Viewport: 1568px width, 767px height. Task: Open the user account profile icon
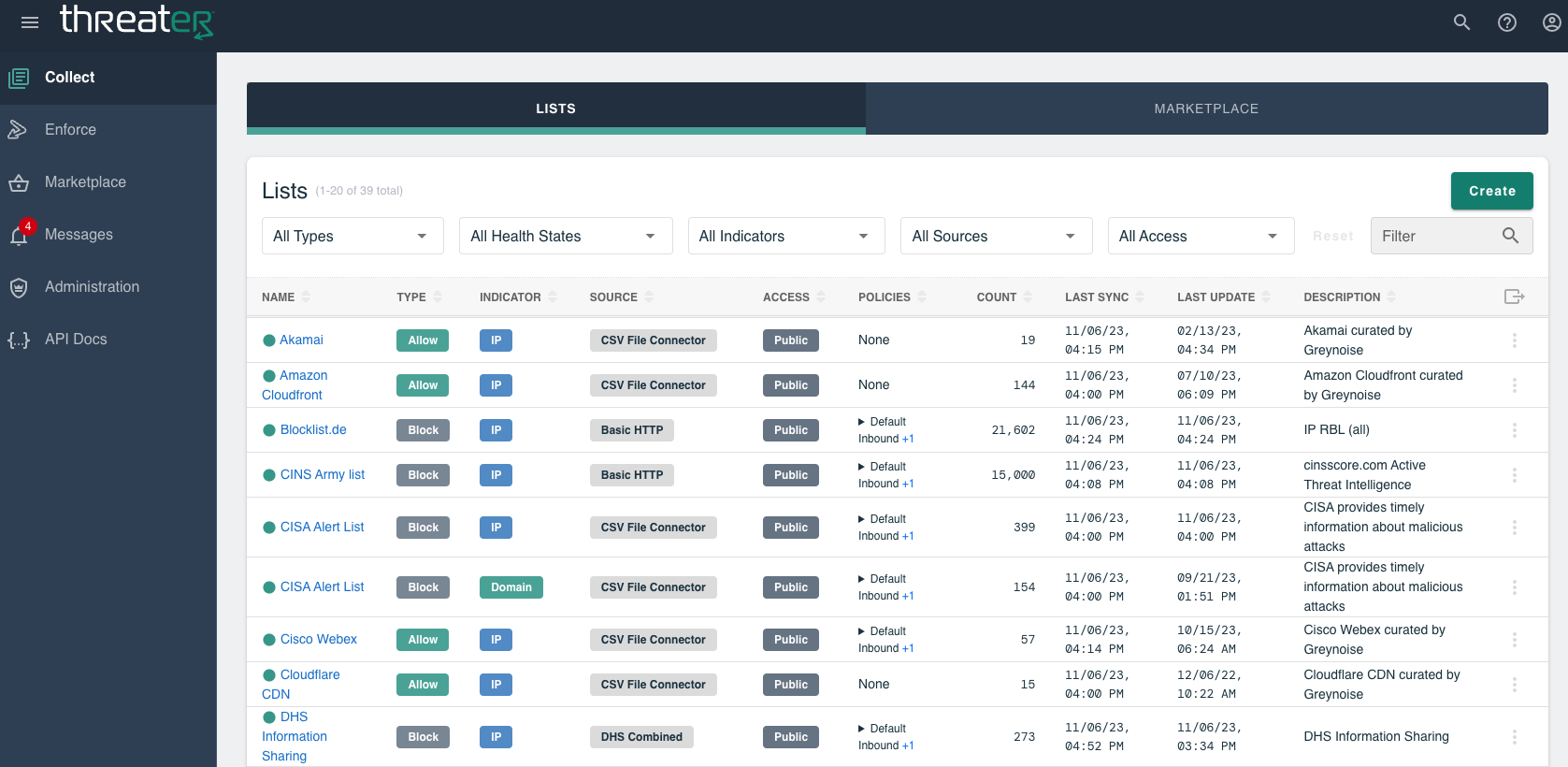click(1552, 22)
